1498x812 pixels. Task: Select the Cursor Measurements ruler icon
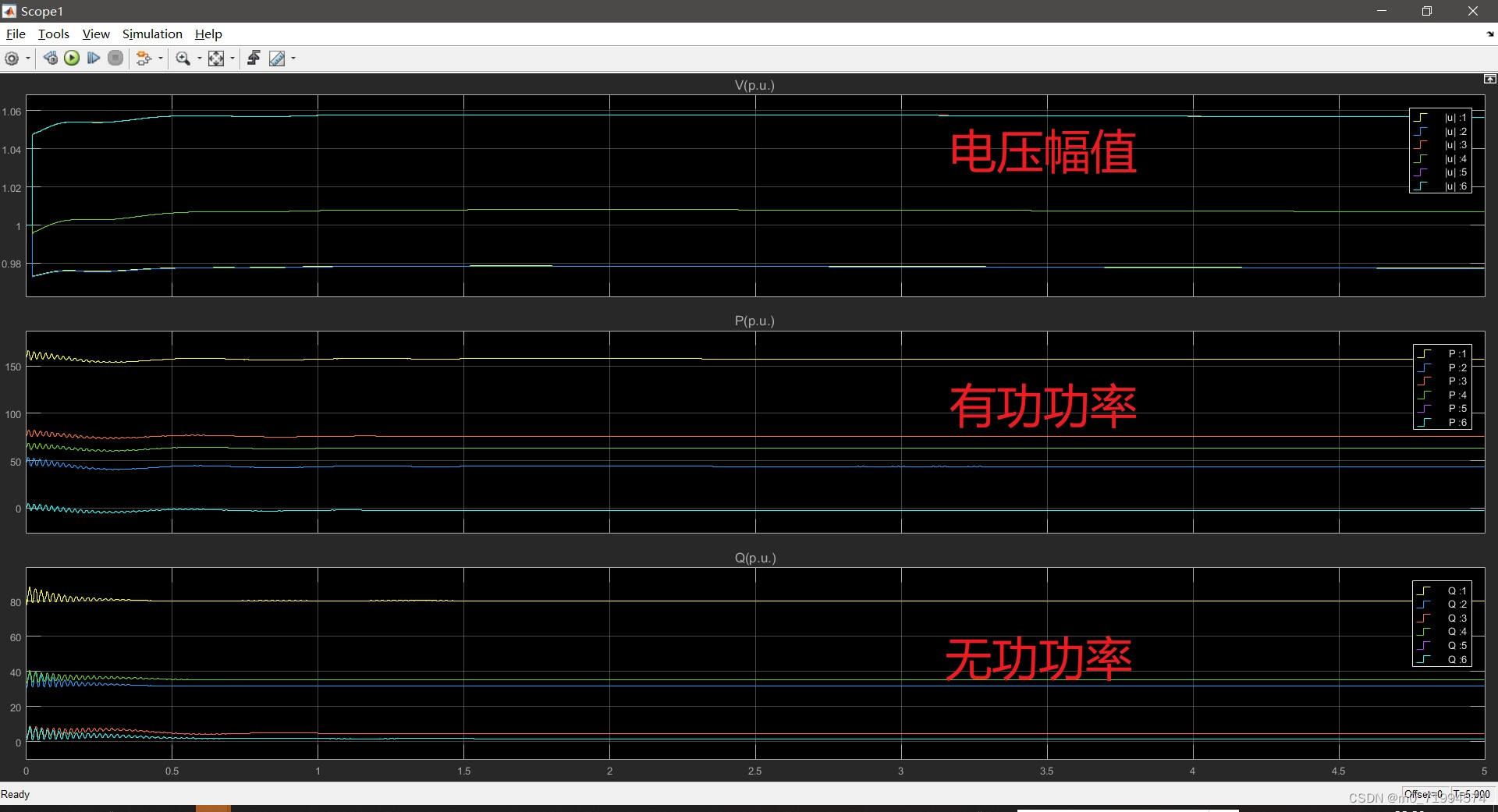[278, 58]
